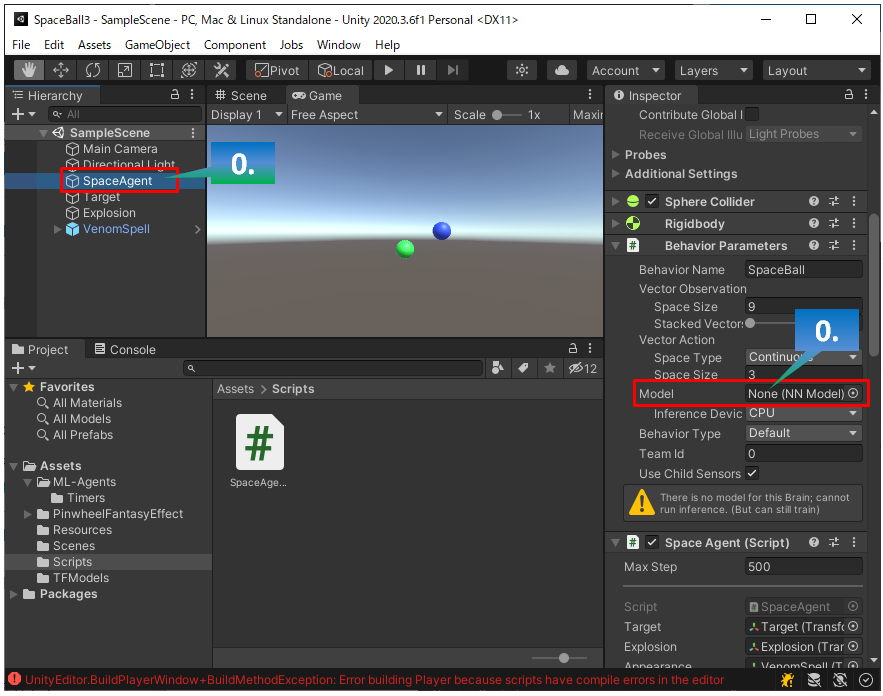
Task: Open Free Aspect dropdown
Action: tap(366, 115)
